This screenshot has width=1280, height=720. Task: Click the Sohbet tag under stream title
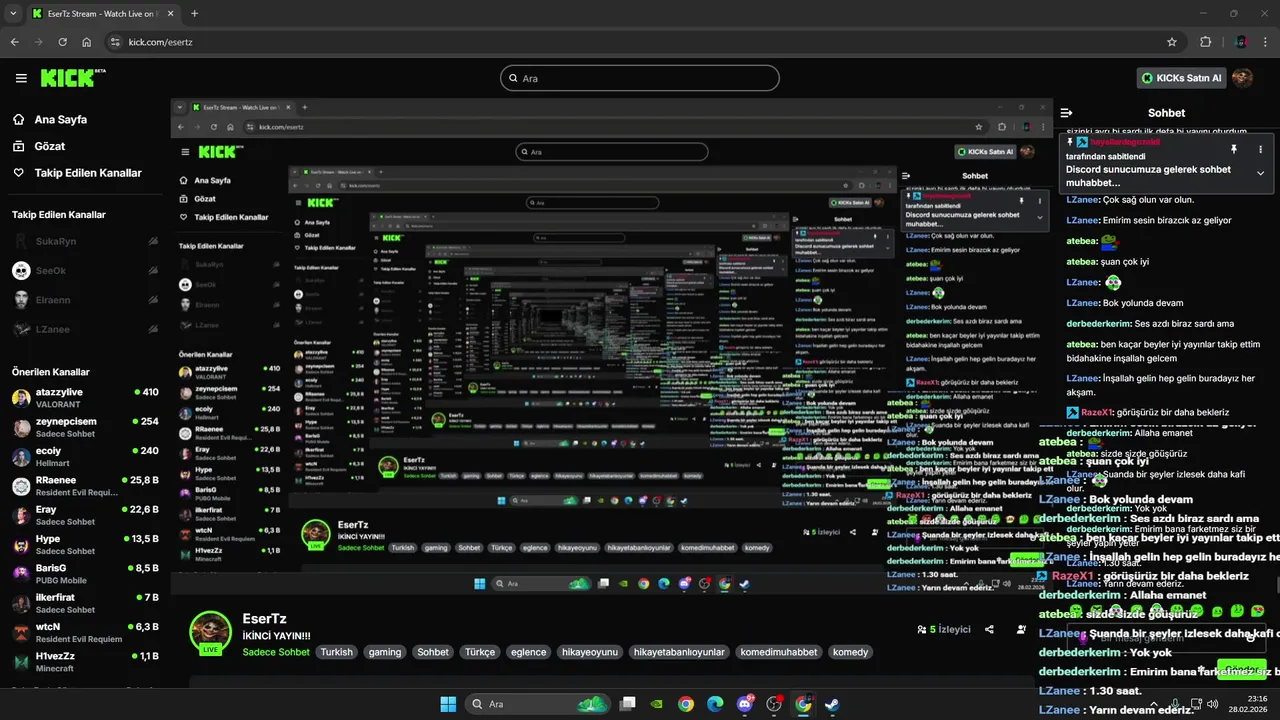pos(433,652)
